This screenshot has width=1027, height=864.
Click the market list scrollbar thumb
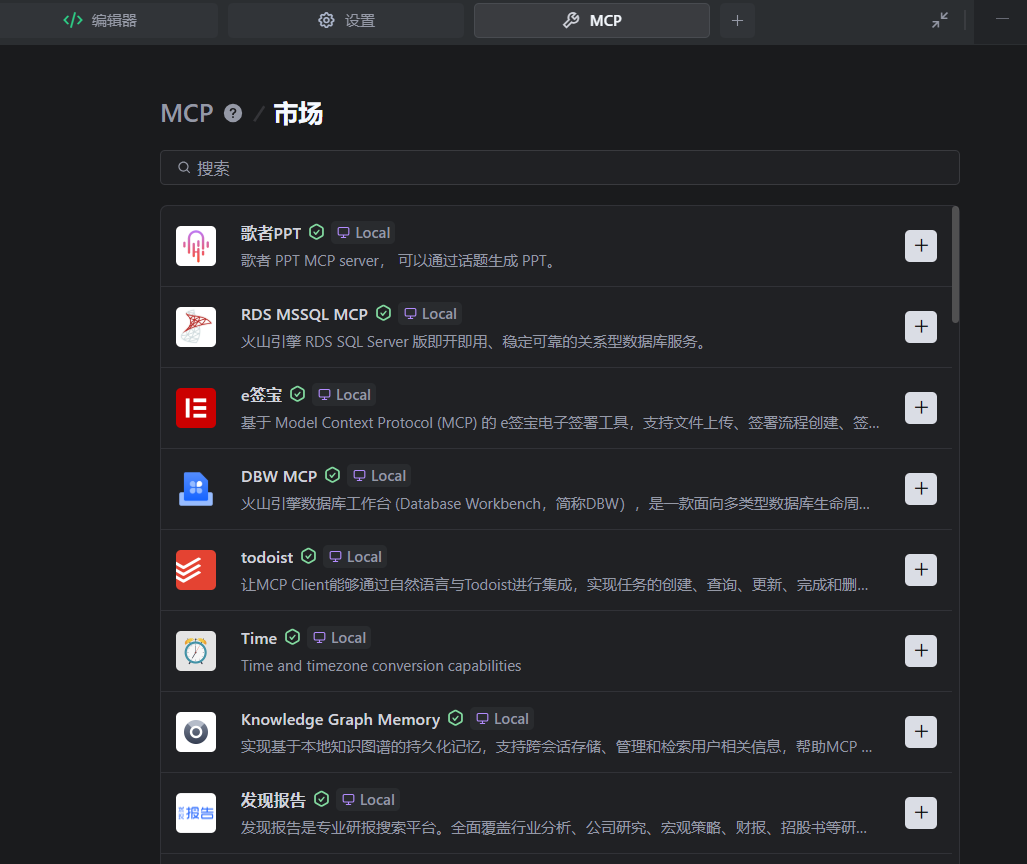(956, 265)
